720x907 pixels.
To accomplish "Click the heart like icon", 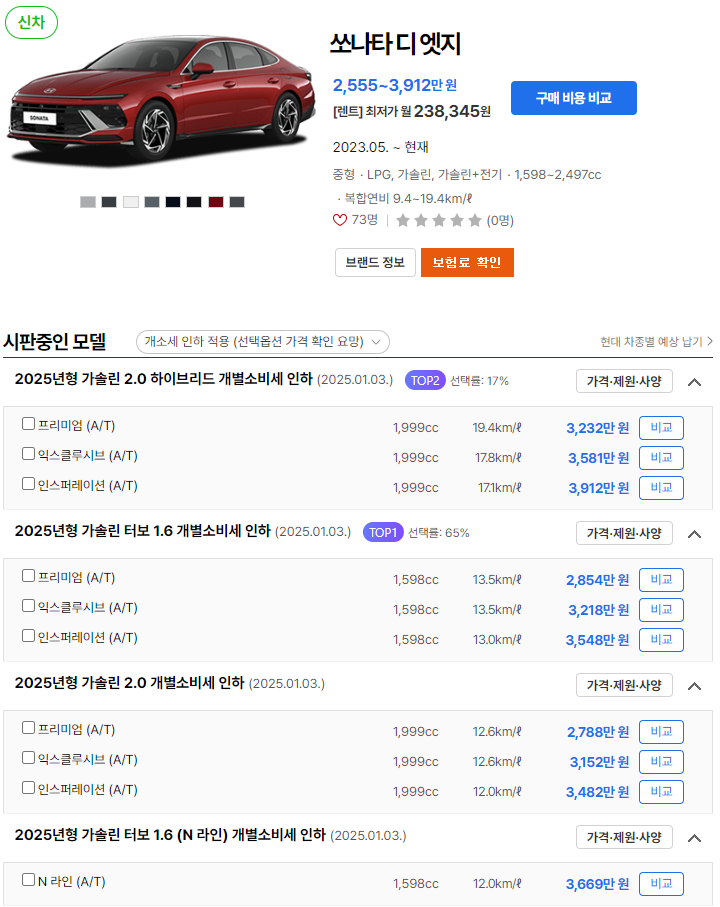I will 339,220.
